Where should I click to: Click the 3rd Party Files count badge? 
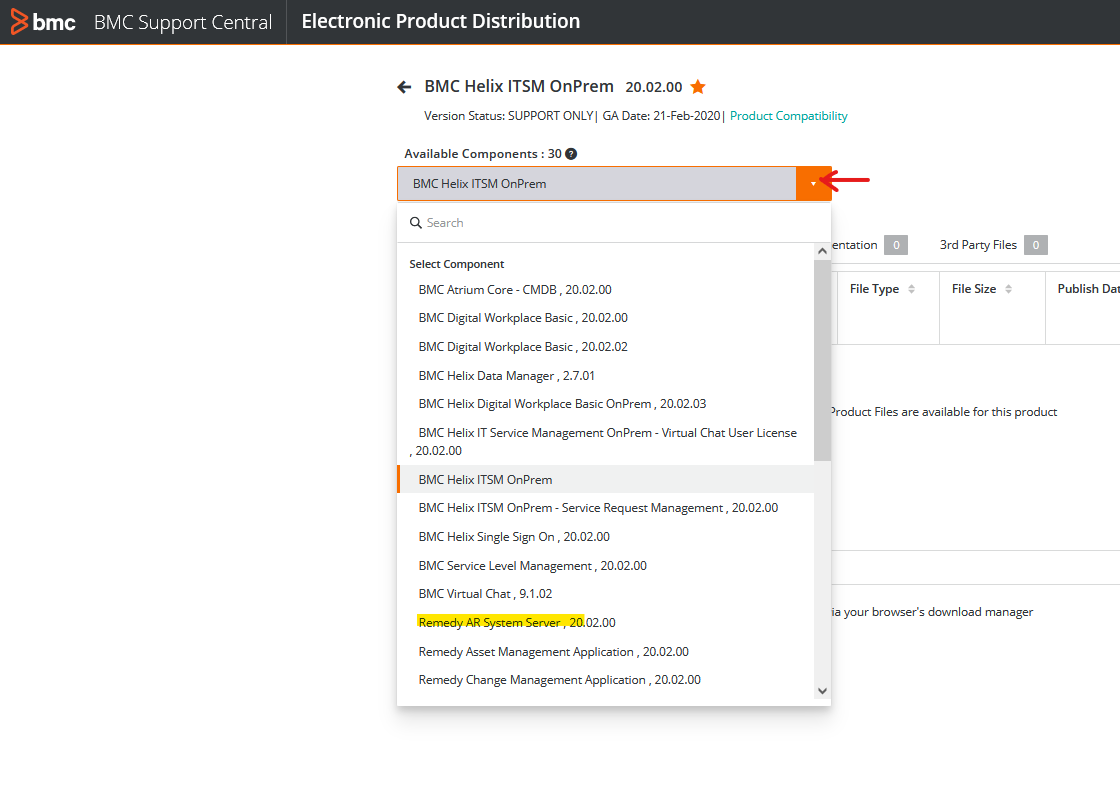coord(1036,245)
